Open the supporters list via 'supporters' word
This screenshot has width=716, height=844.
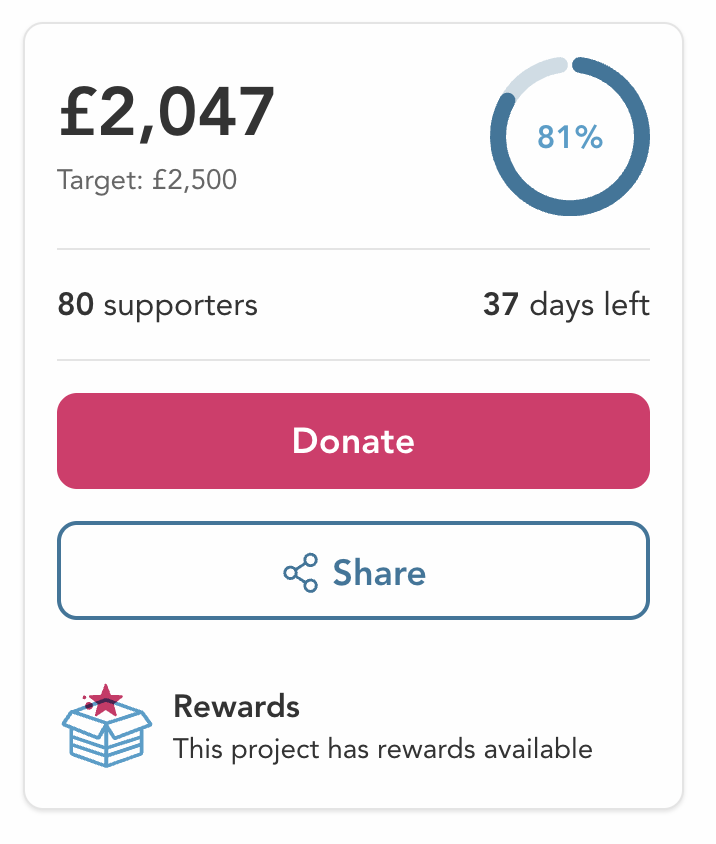pos(181,304)
